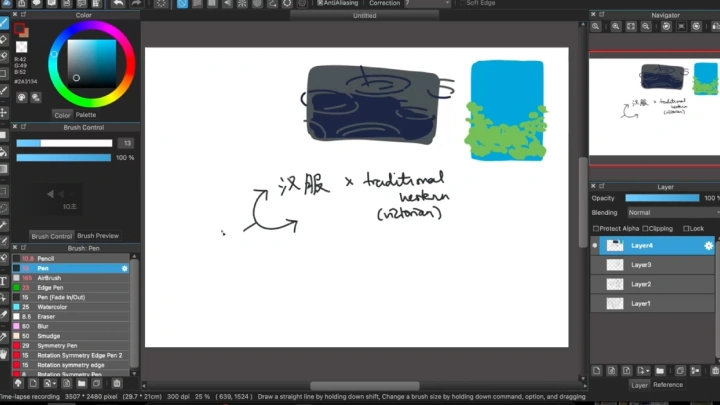Select the Bucket fill tool in the toolbox
720x405 pixels.
point(4,152)
